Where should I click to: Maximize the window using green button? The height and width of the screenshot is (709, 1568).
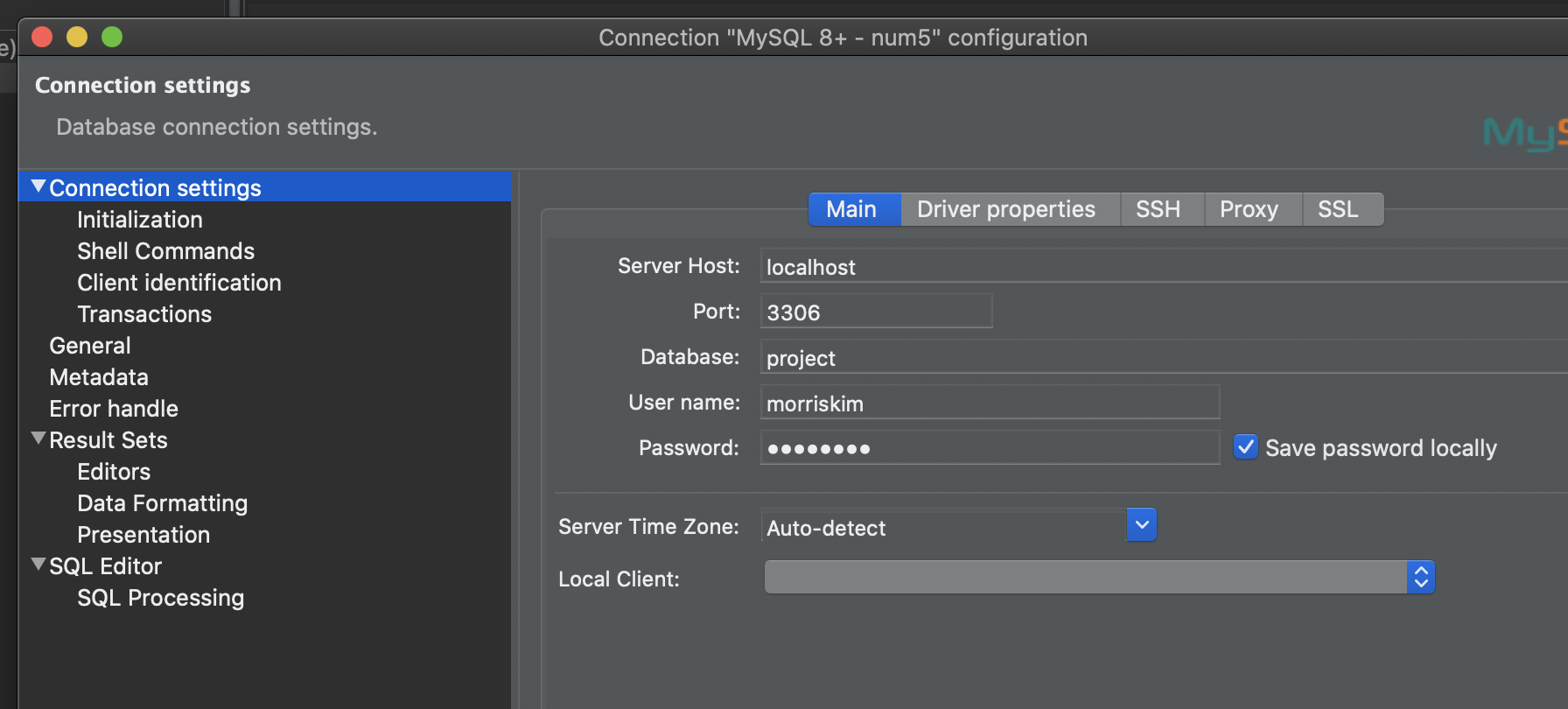[112, 37]
